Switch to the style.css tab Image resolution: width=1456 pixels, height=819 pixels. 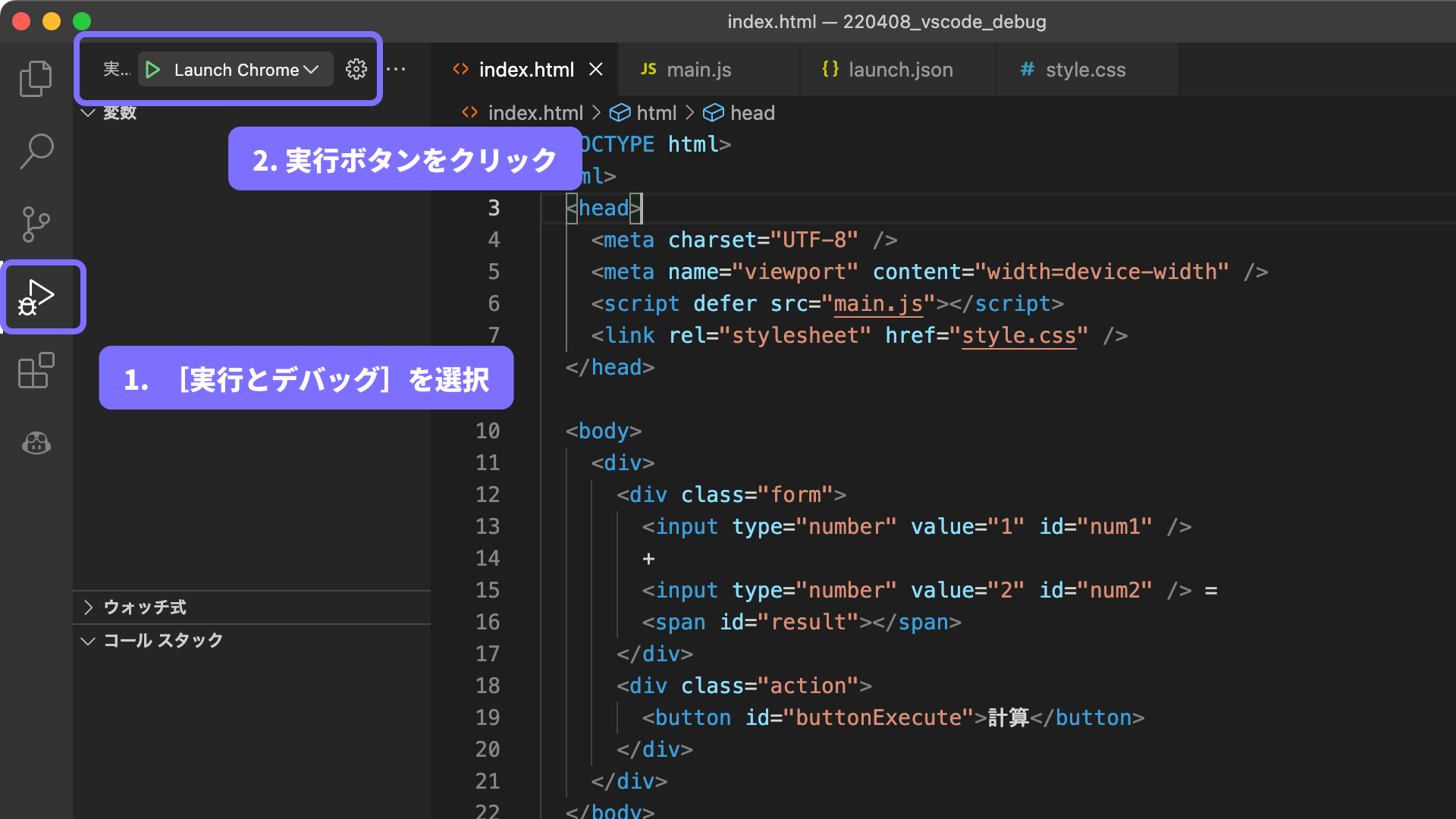click(x=1084, y=70)
